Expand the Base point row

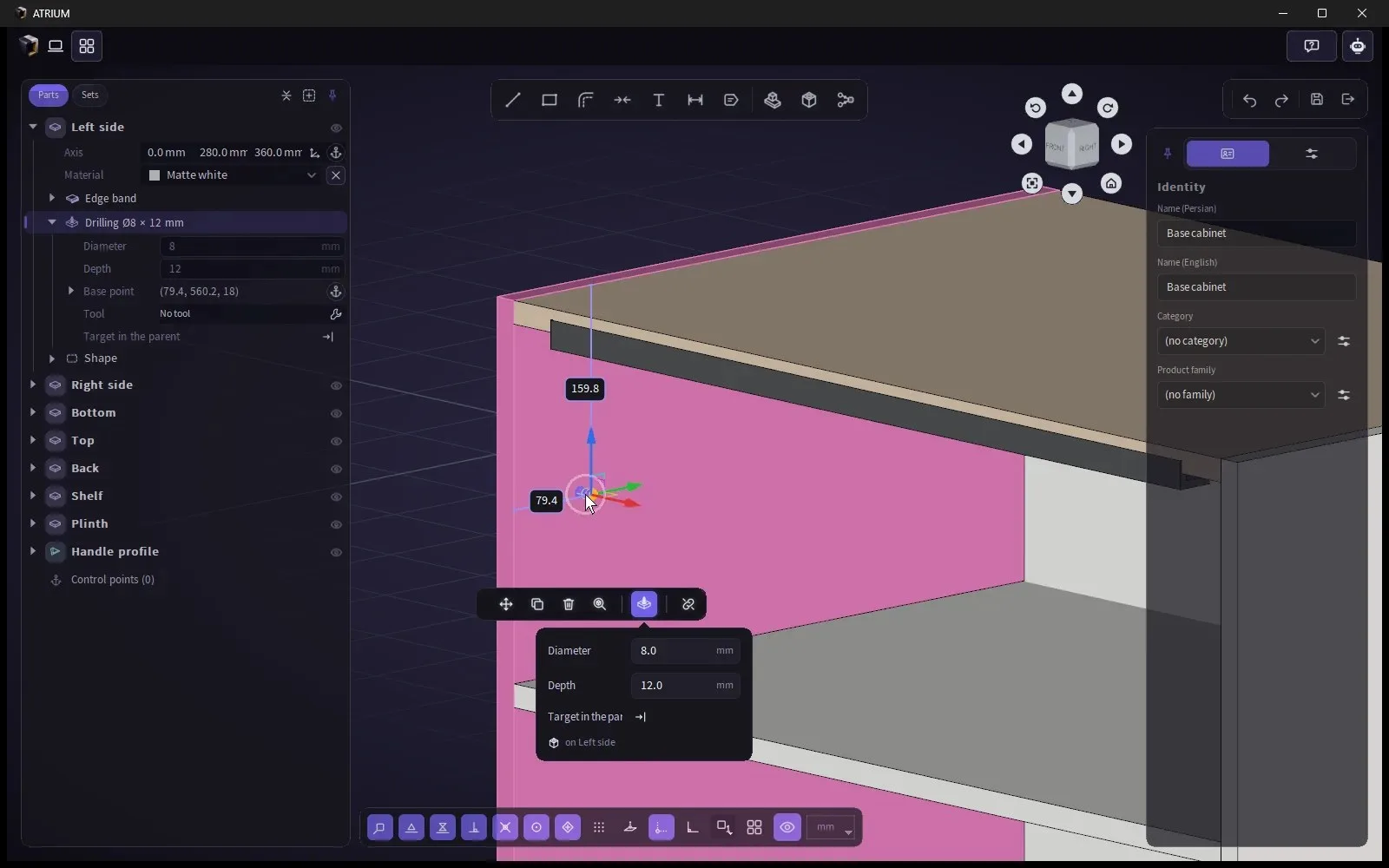point(71,291)
